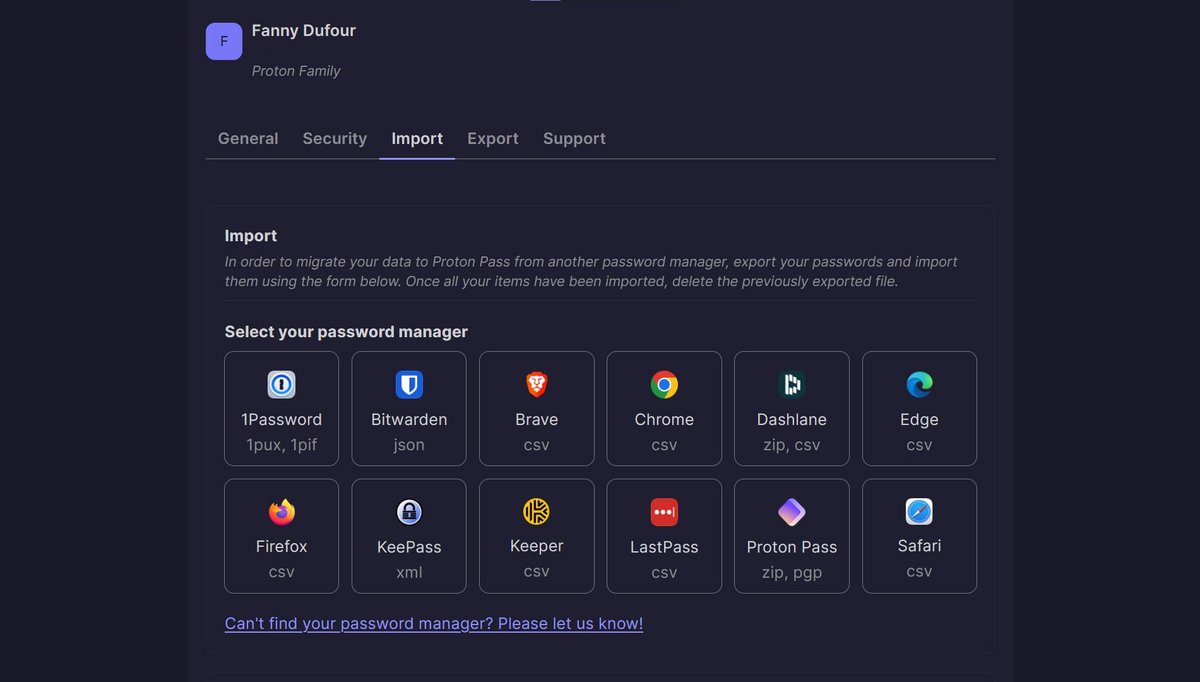Click the bold "Import" section heading
Screen dimensions: 1200x682
251,236
